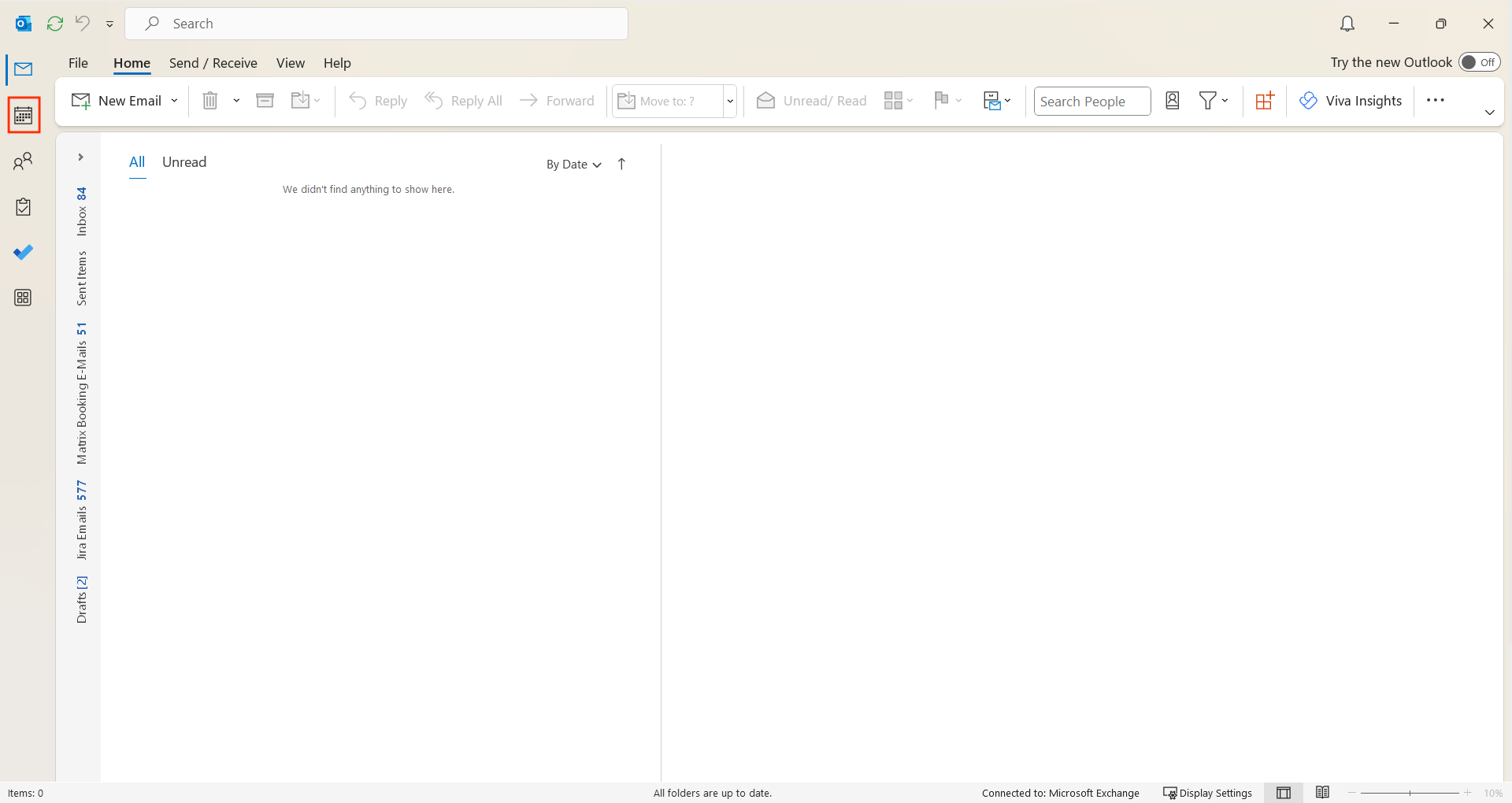Reverse the sort order arrow
This screenshot has height=803, width=1512.
coord(621,164)
